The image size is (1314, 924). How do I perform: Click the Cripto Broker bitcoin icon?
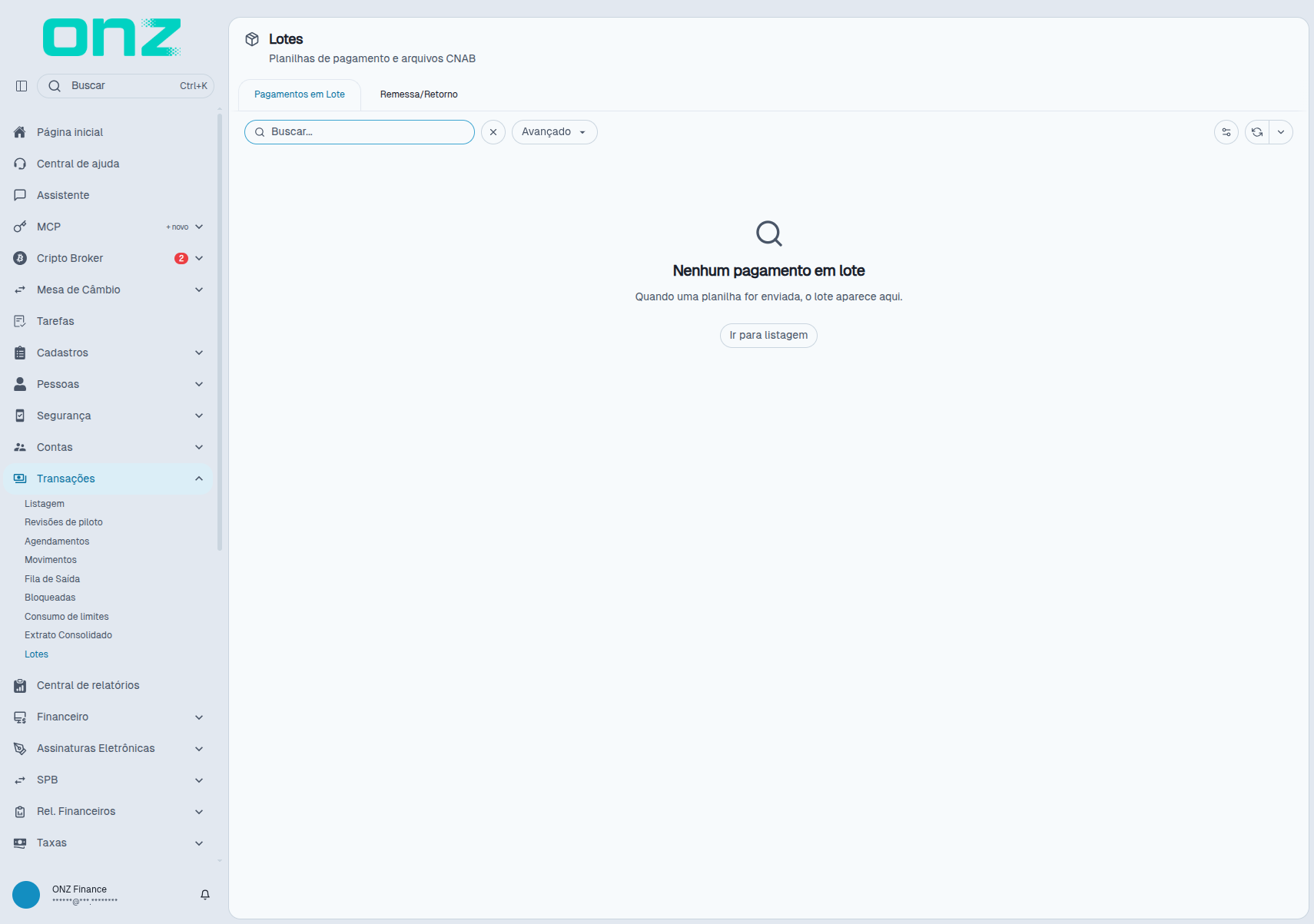(x=20, y=258)
